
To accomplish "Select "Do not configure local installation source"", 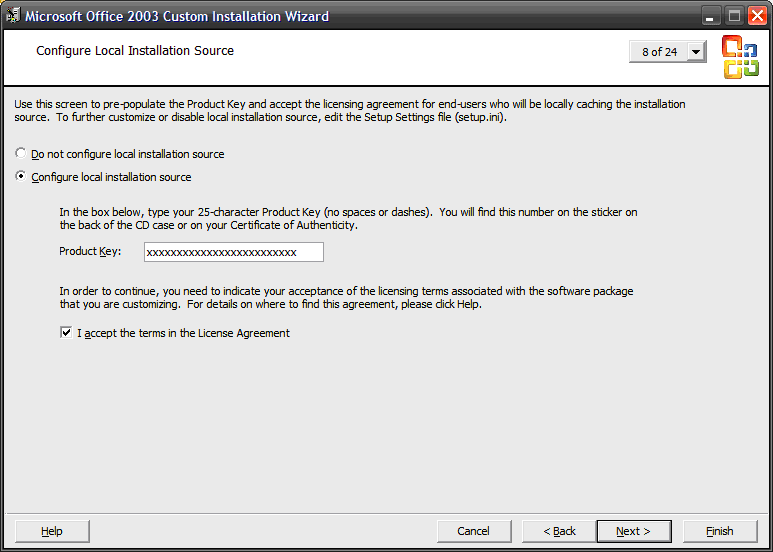I will (21, 154).
